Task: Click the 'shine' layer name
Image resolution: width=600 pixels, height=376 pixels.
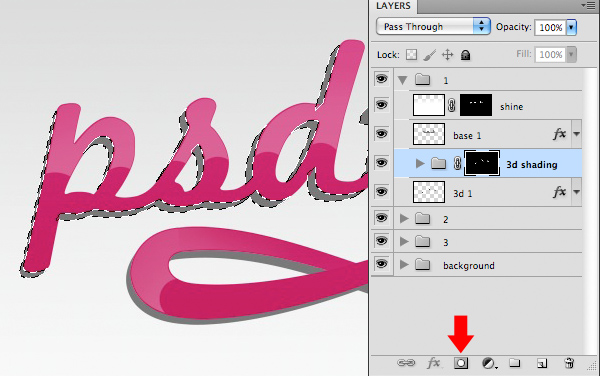Action: pyautogui.click(x=511, y=107)
